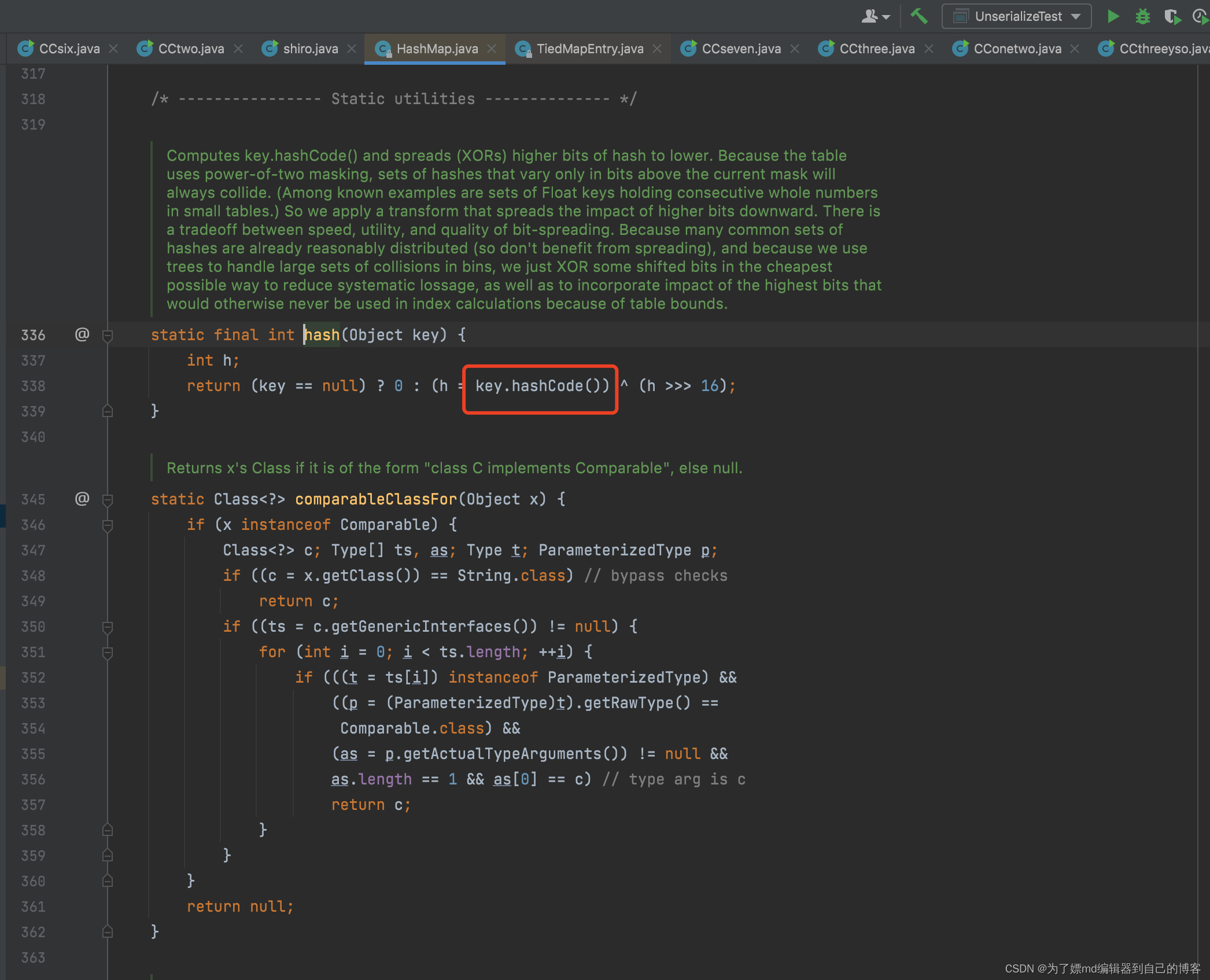Viewport: 1210px width, 980px height.
Task: Run UnserializeTest with the green play button
Action: [1113, 16]
